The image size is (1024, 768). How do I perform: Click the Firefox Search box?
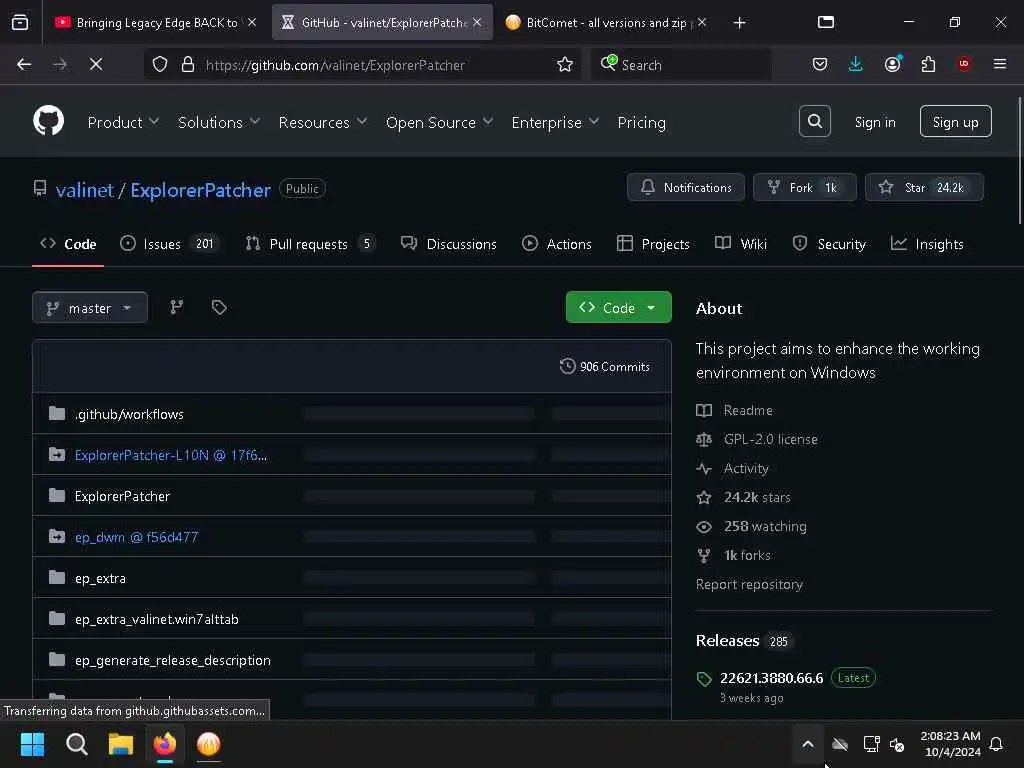click(x=681, y=64)
